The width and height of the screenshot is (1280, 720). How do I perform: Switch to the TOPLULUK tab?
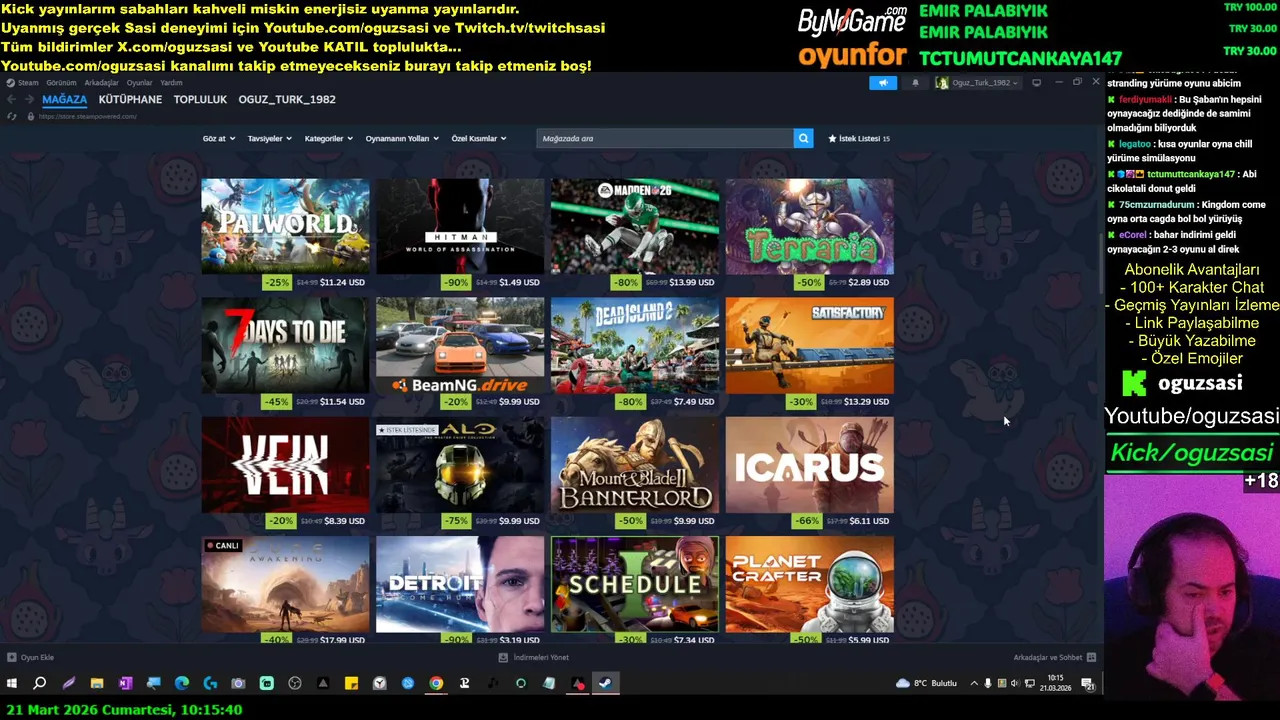200,99
